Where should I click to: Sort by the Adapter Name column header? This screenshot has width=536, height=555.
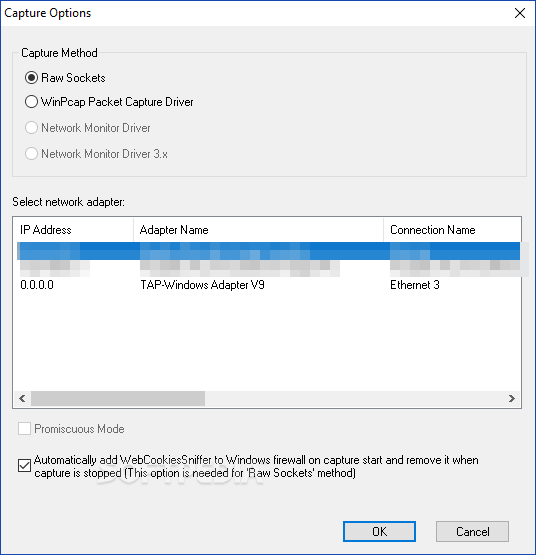[258, 230]
